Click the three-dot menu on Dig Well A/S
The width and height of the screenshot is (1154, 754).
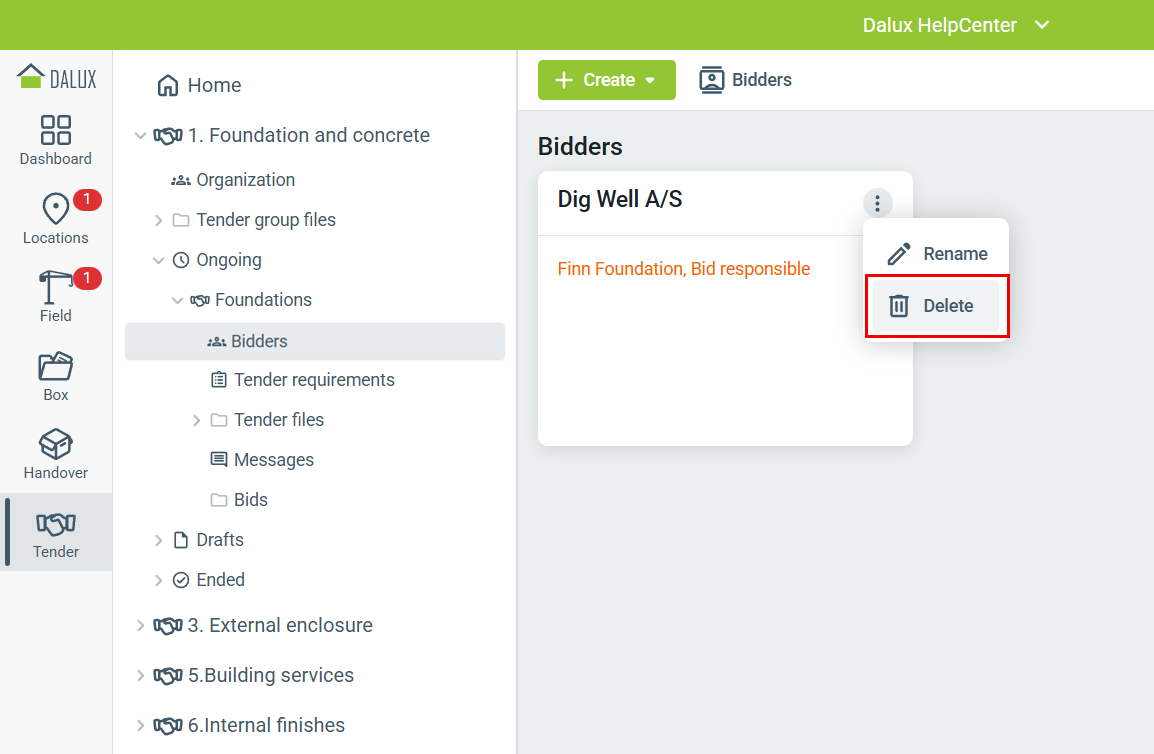point(877,204)
